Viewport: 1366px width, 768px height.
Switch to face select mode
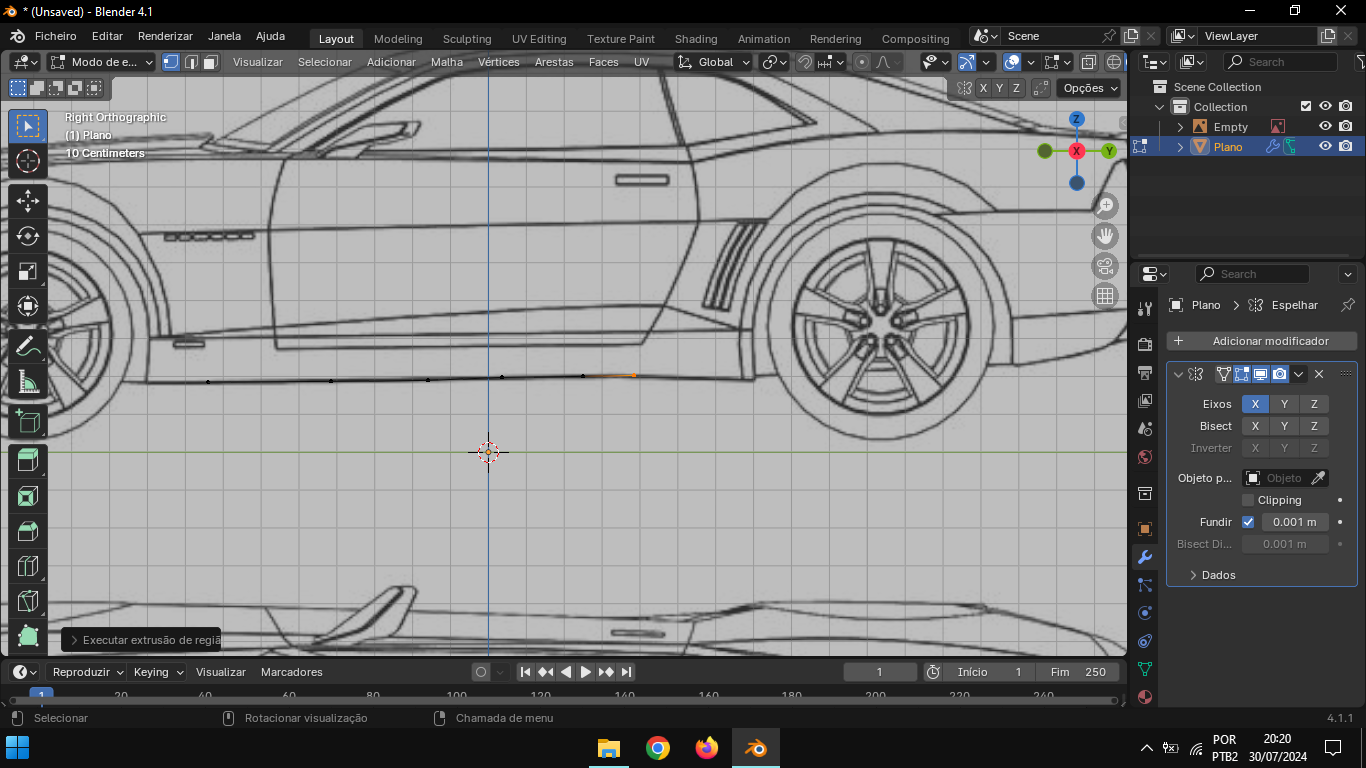(x=210, y=62)
